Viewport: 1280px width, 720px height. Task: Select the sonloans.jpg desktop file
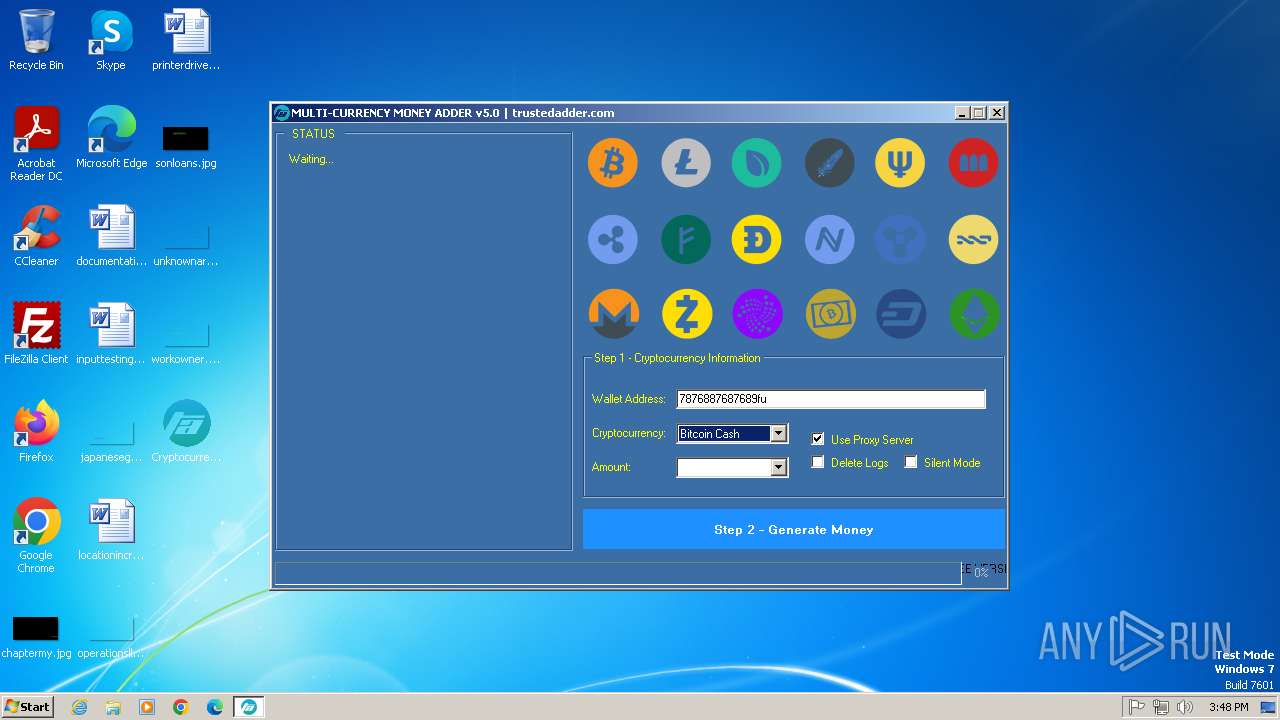(186, 146)
